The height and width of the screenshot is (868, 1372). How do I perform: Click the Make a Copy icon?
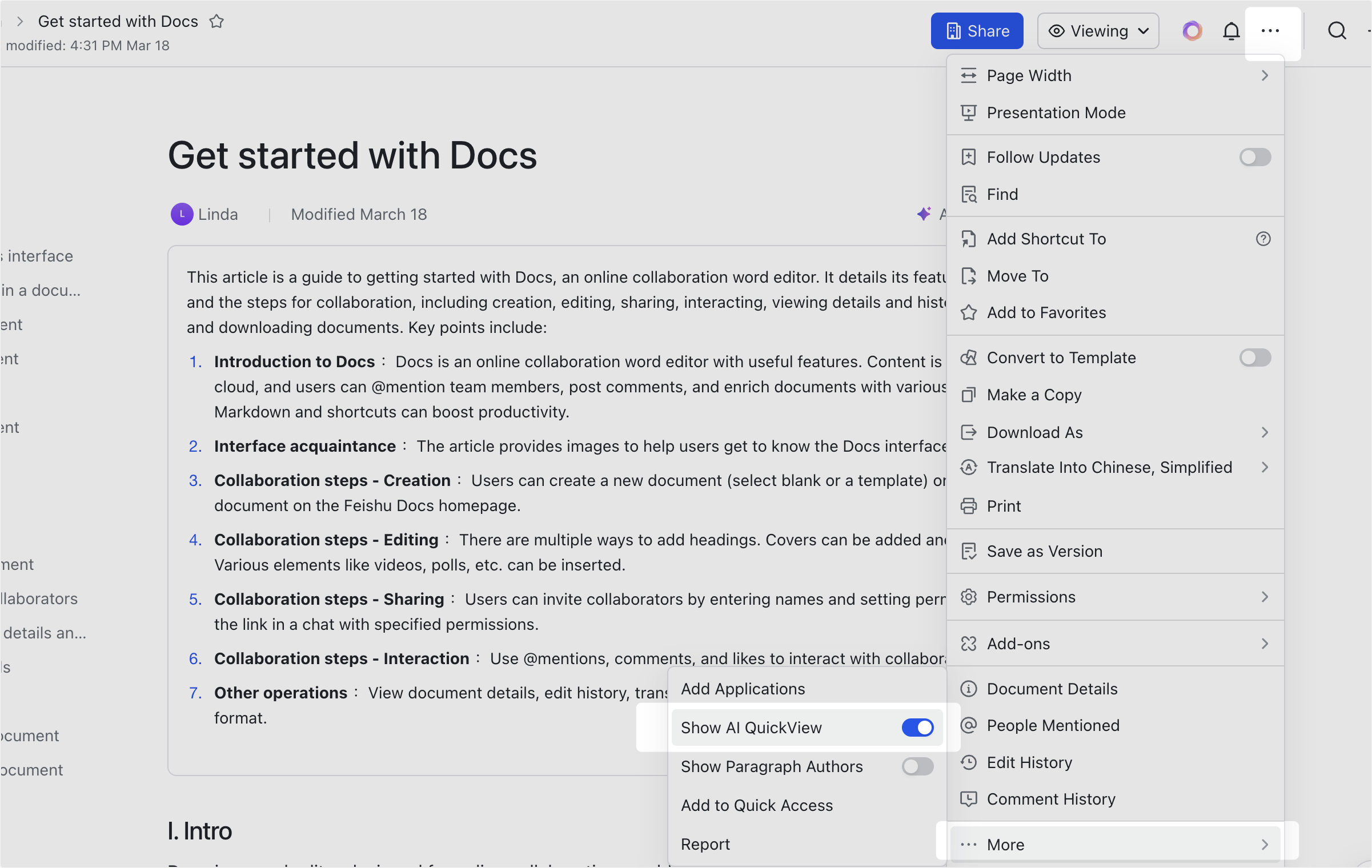pyautogui.click(x=968, y=395)
